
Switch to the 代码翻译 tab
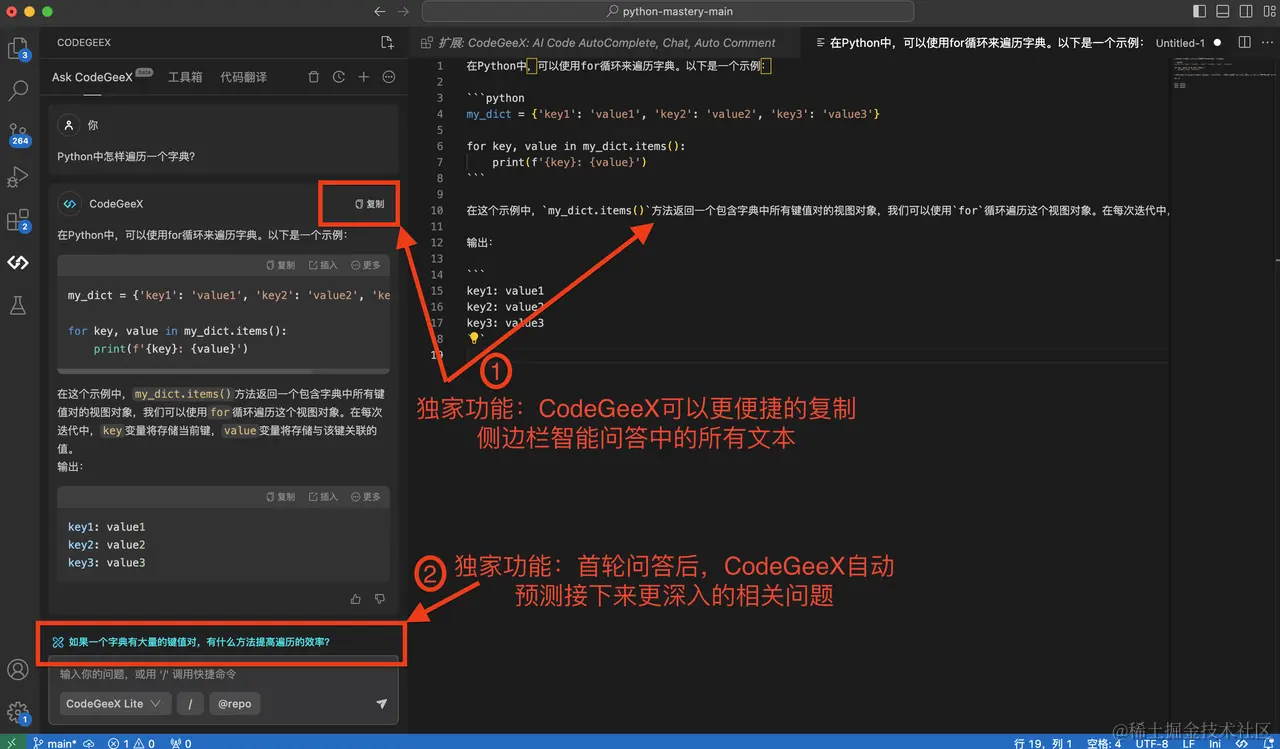pyautogui.click(x=244, y=77)
